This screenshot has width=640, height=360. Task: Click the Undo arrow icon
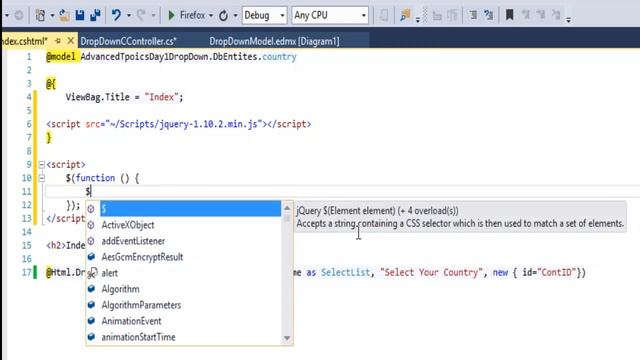point(116,16)
